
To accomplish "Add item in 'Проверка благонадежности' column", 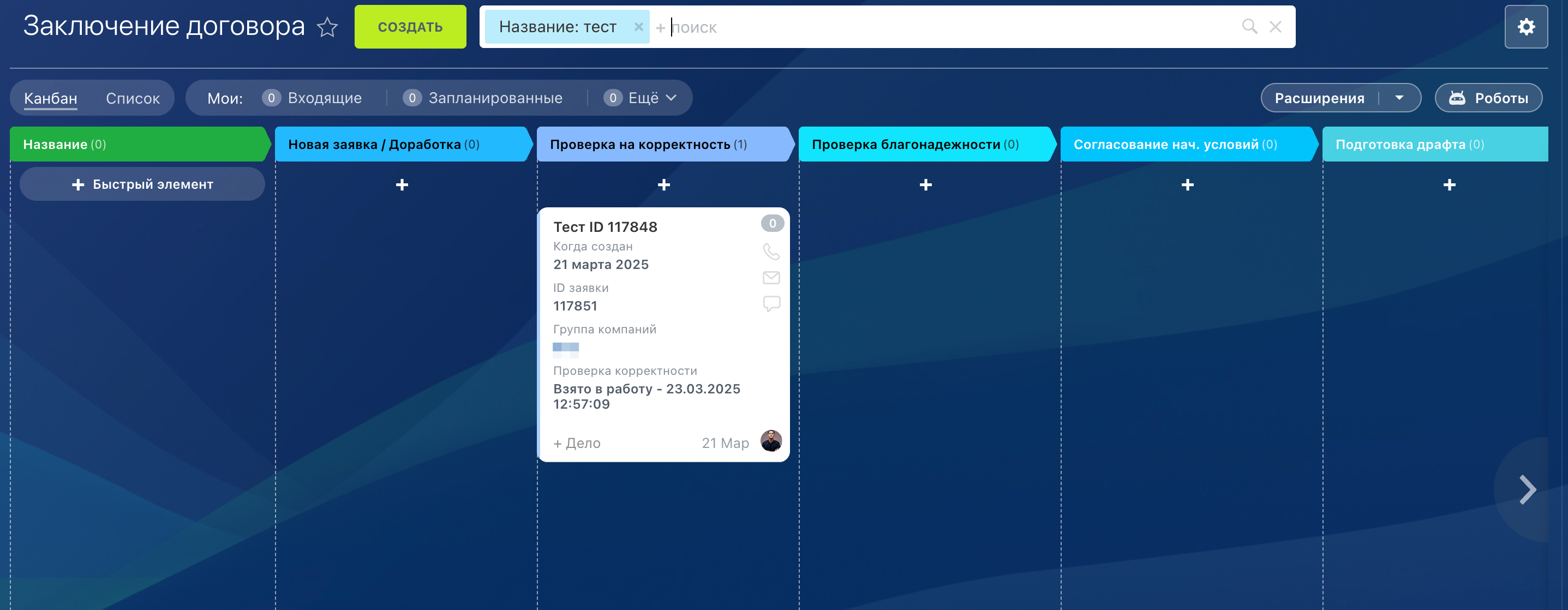I will (x=925, y=184).
